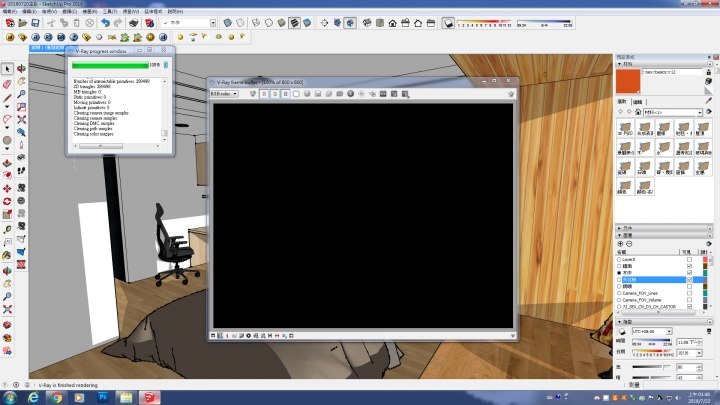Toggle Layer0 visibility checkbox

coord(689,259)
